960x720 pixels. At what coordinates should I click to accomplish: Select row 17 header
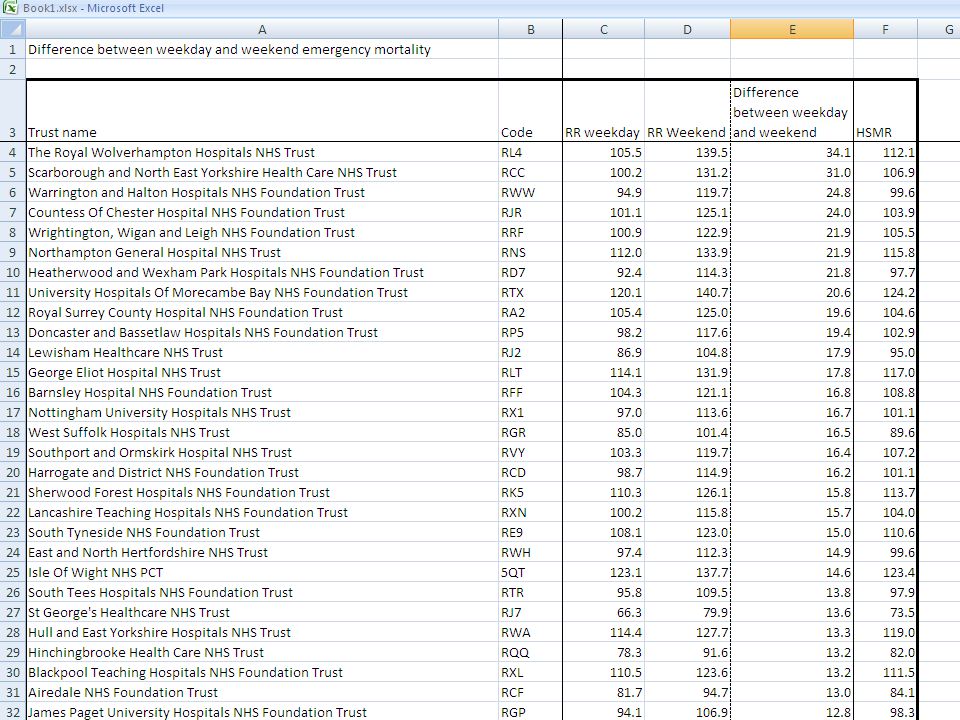[x=13, y=413]
